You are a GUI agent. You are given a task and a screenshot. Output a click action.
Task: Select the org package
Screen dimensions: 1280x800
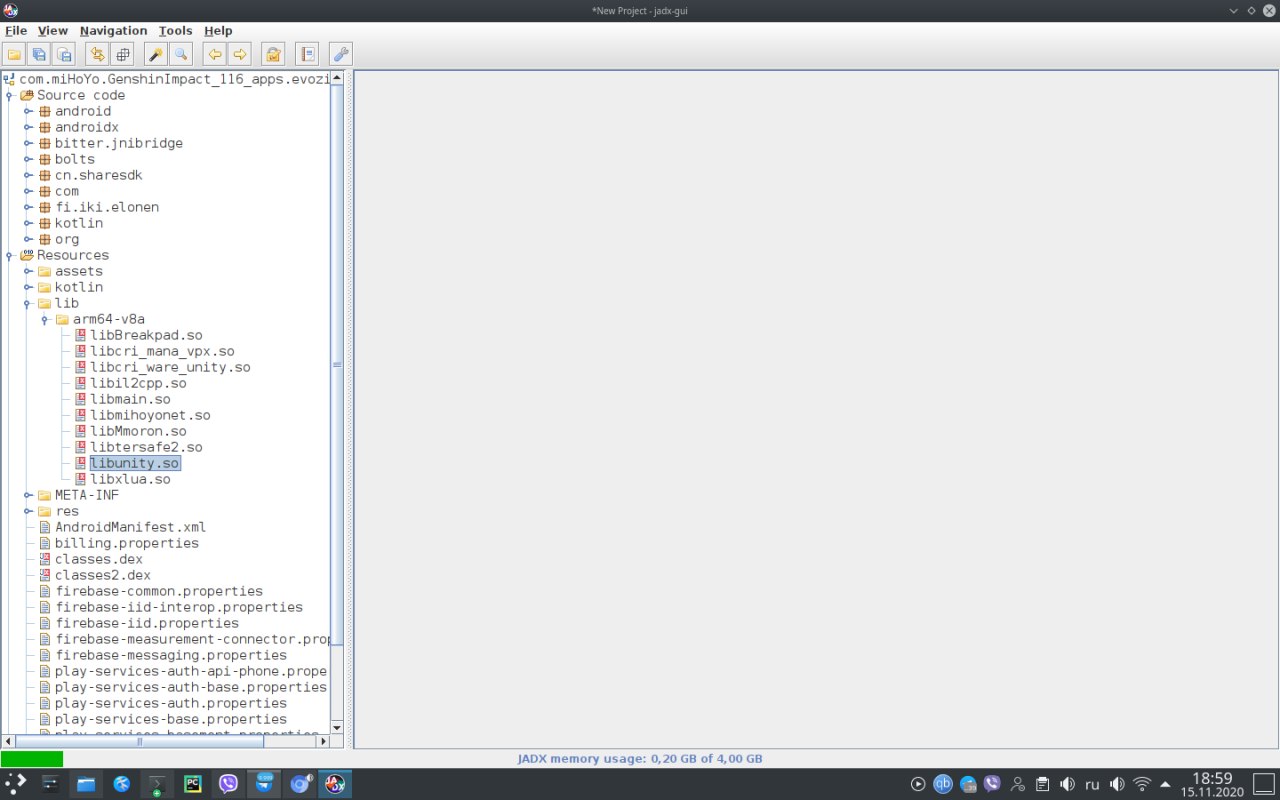(x=67, y=239)
